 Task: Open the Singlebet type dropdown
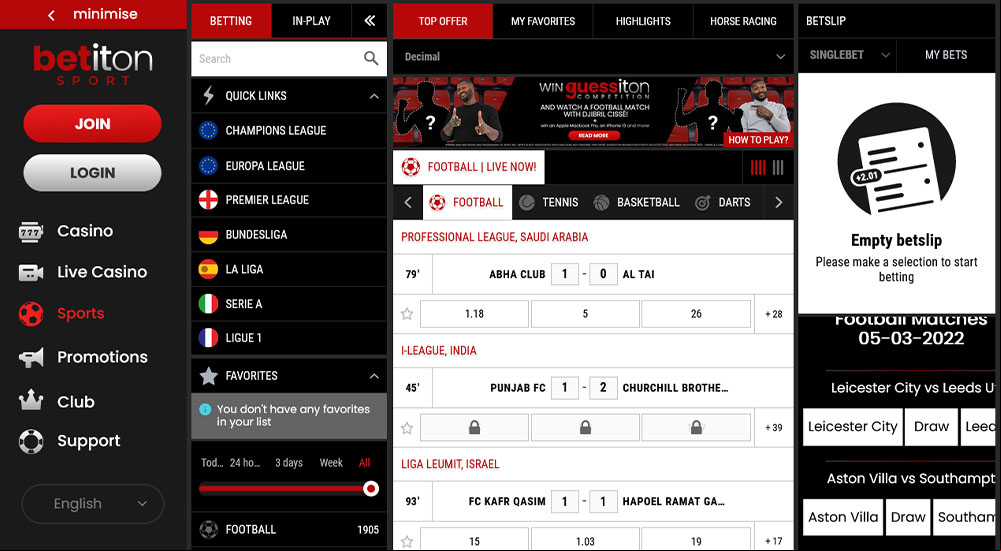point(847,55)
